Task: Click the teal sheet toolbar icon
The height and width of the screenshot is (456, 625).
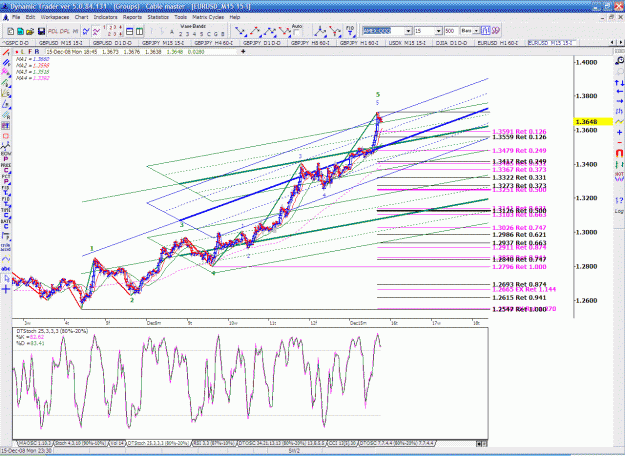Action: click(x=20, y=31)
